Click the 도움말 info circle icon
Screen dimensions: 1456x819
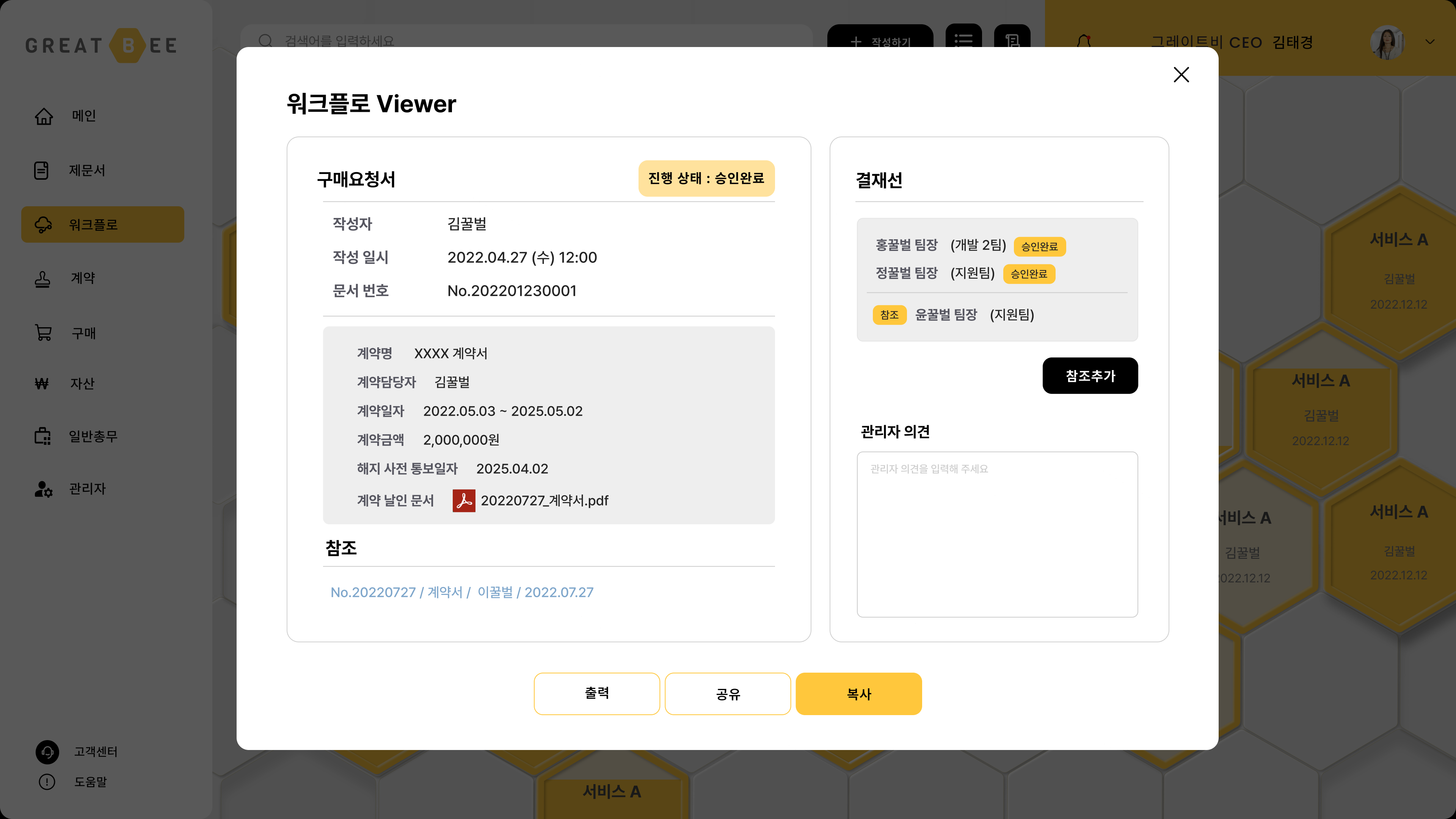pyautogui.click(x=47, y=782)
